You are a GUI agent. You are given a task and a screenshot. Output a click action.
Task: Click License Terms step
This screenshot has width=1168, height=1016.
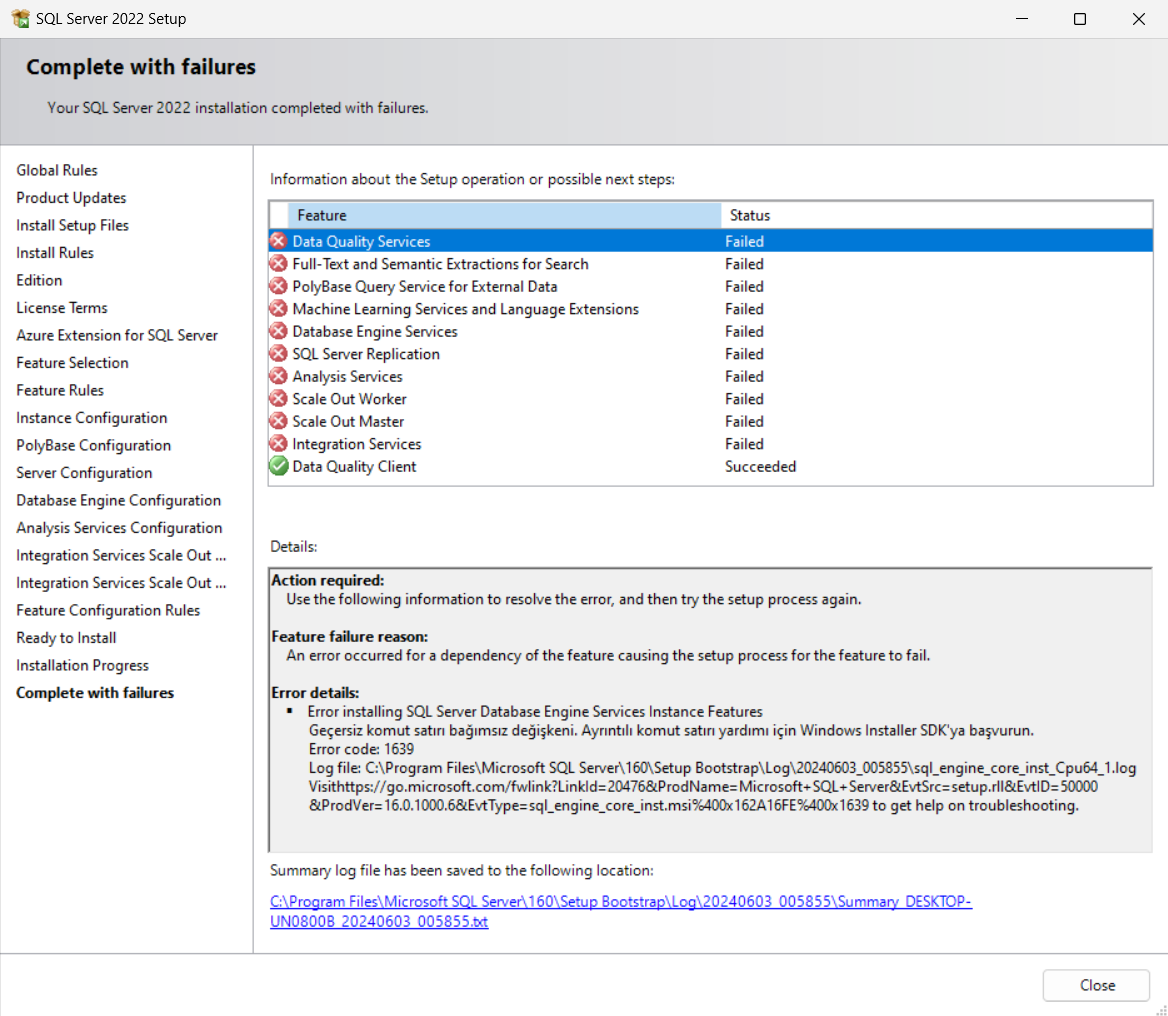point(61,308)
